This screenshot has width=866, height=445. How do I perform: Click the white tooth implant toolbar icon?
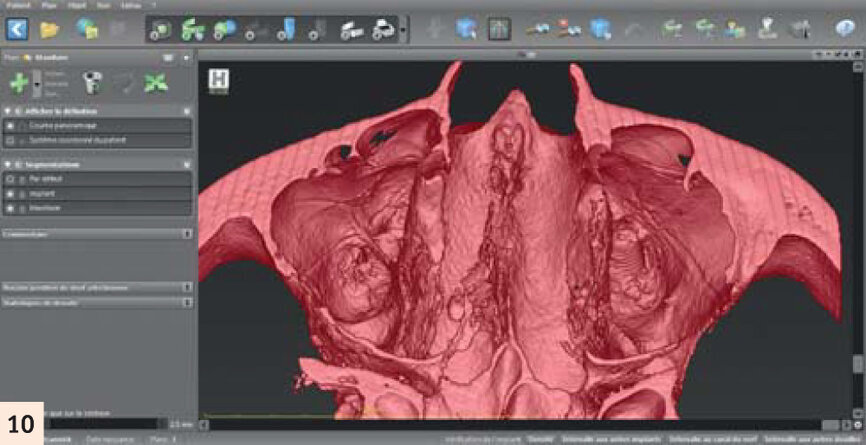pyautogui.click(x=767, y=29)
